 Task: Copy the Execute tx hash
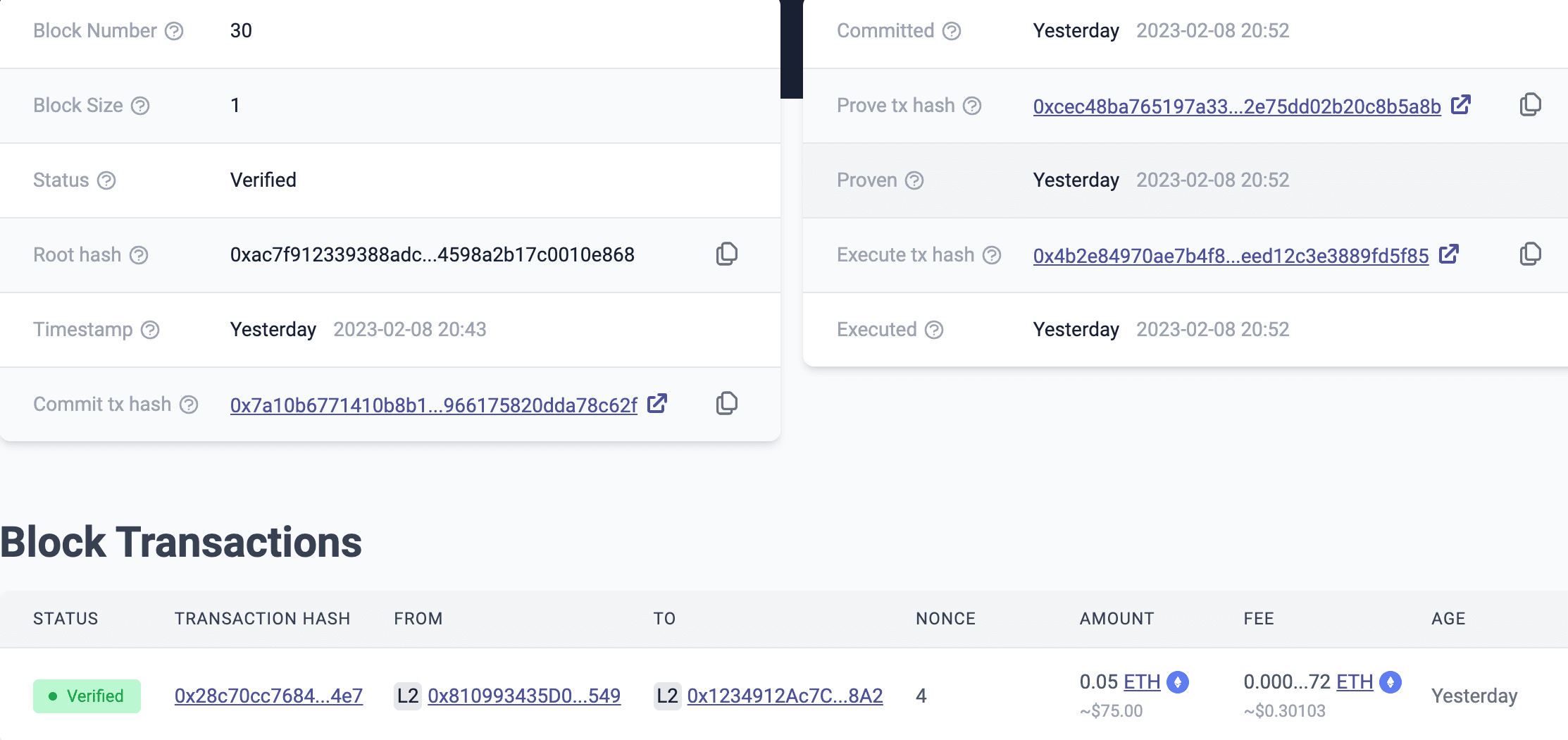click(1530, 254)
